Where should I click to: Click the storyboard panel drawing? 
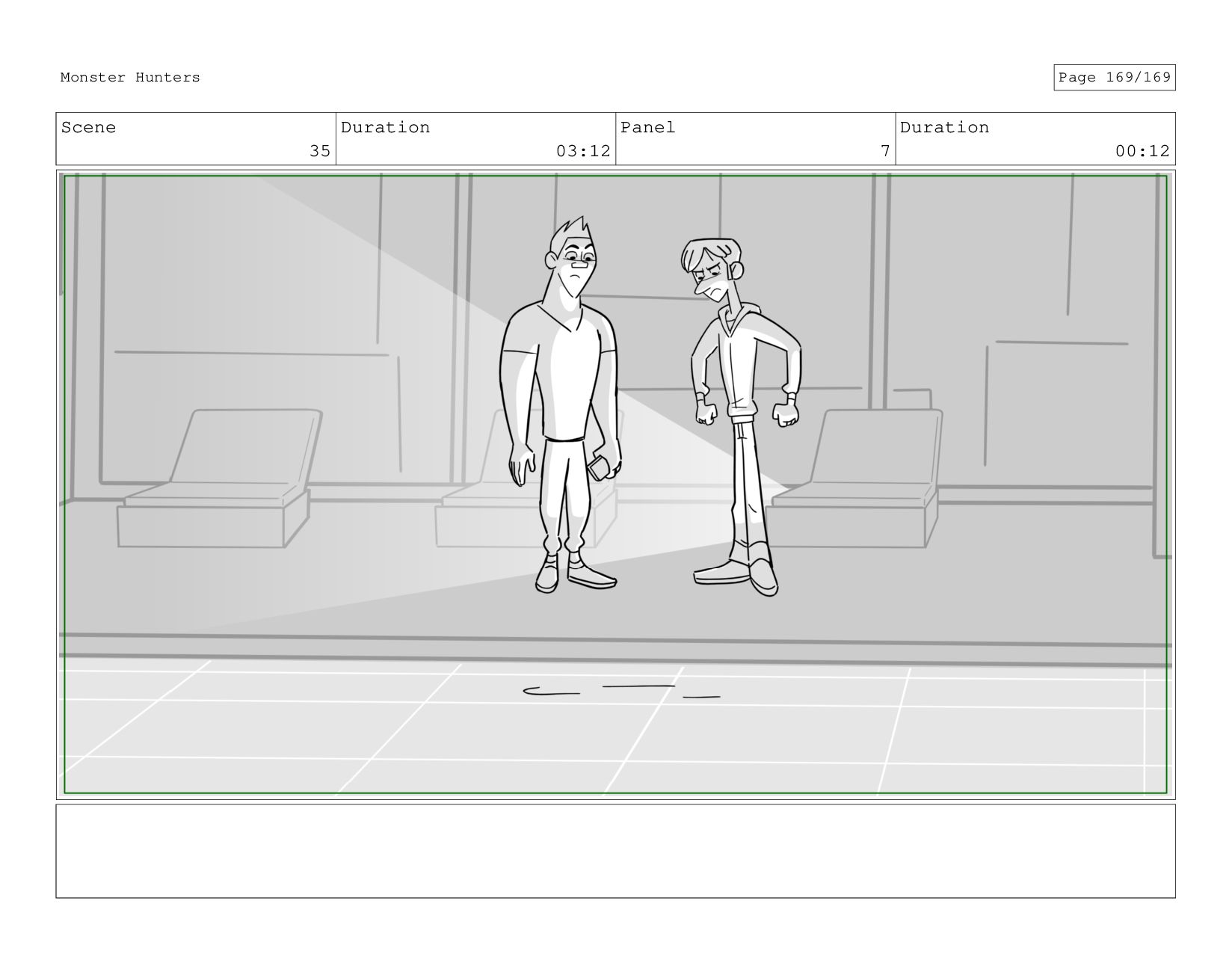point(615,484)
